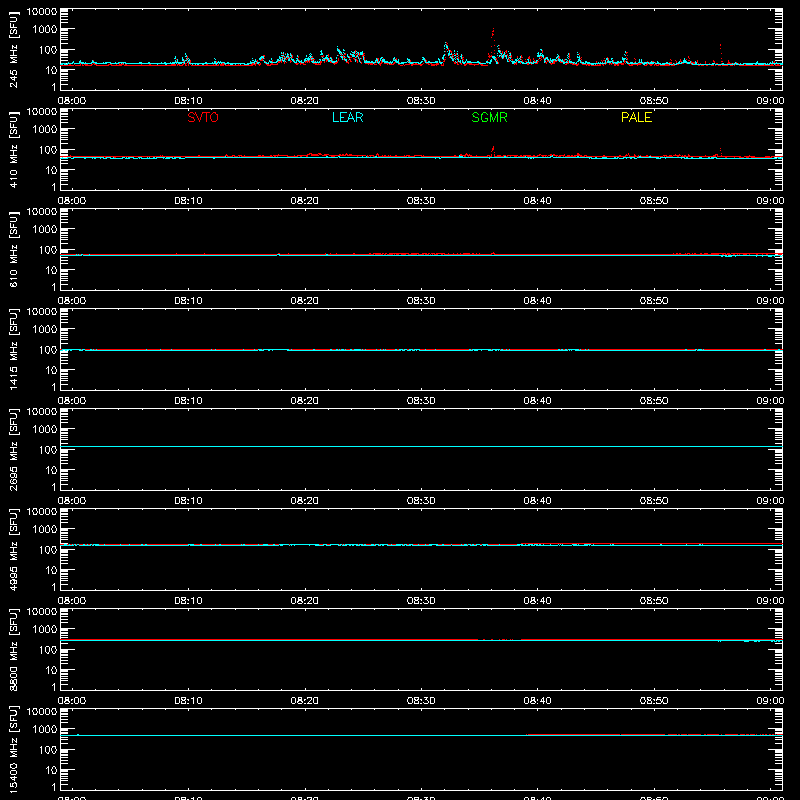Click '08:30' under the 1415 MHz plot
Viewport: 800px width, 800px height.
point(421,401)
